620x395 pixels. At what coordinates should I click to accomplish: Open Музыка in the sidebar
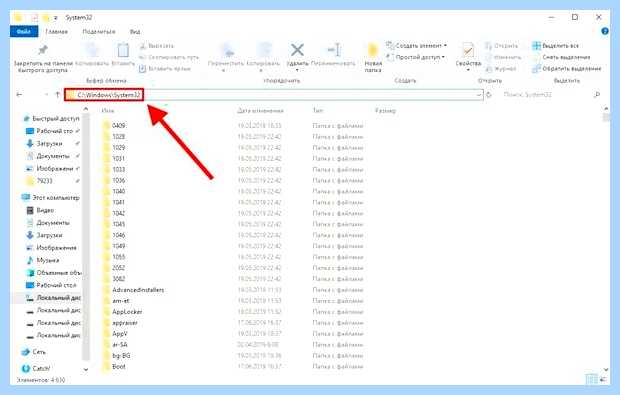point(42,260)
